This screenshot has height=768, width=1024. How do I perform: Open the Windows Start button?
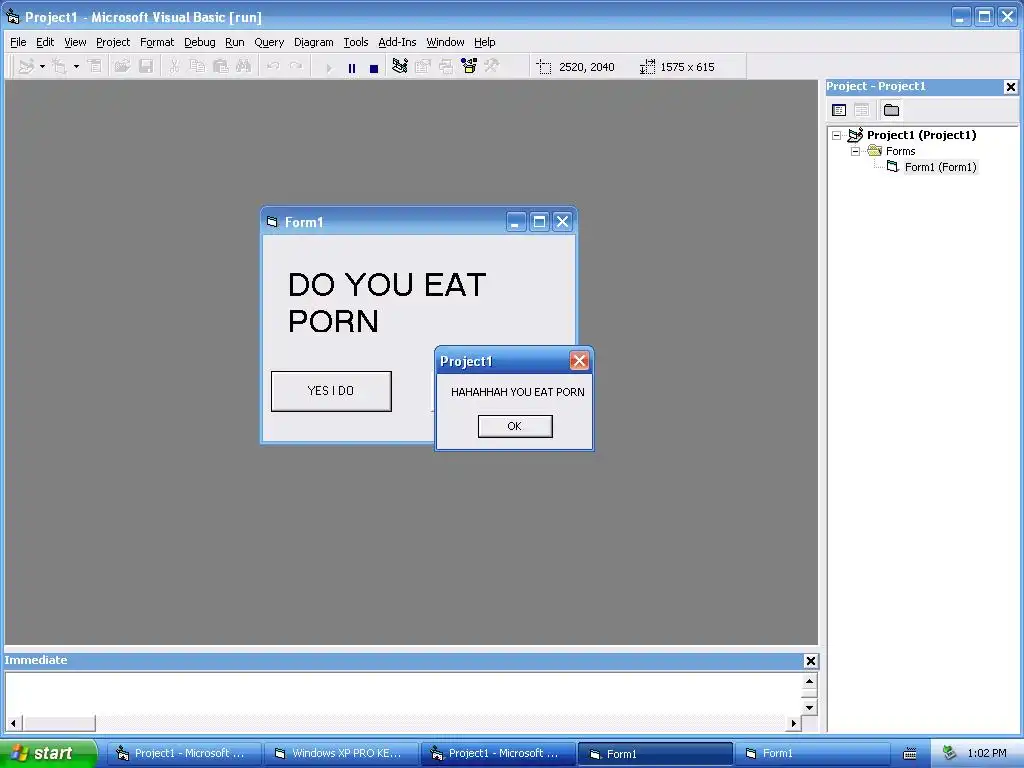[47, 753]
